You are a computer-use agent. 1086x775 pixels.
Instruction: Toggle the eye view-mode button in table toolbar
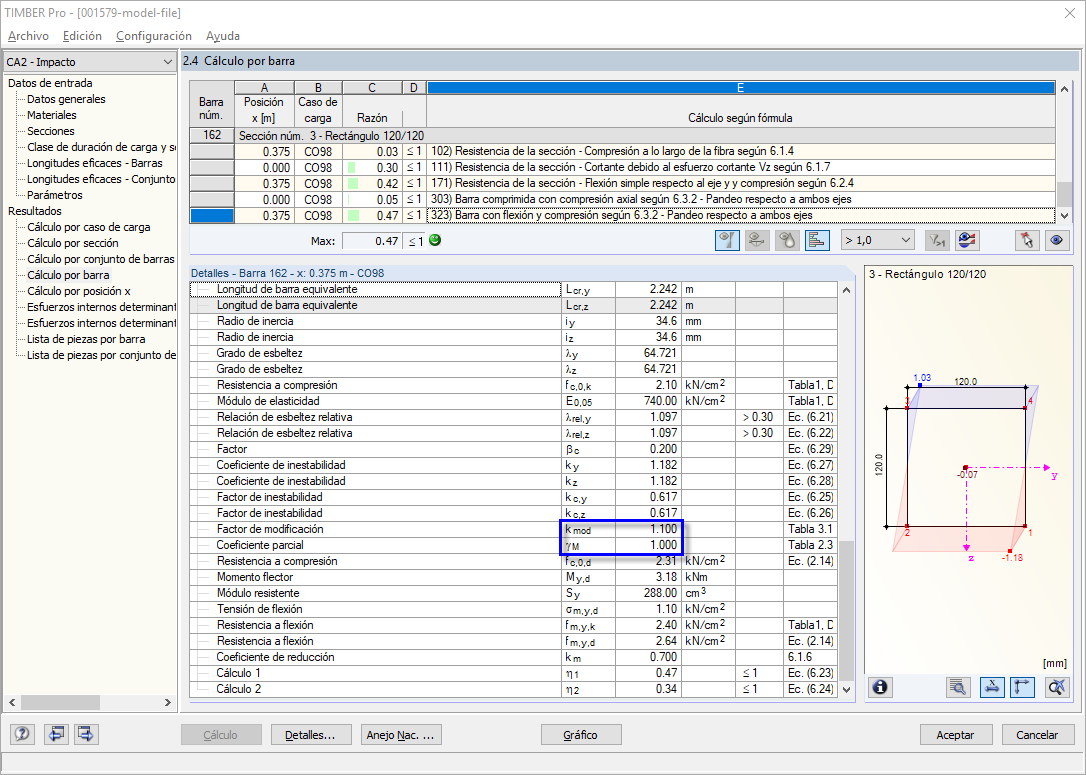point(1057,240)
